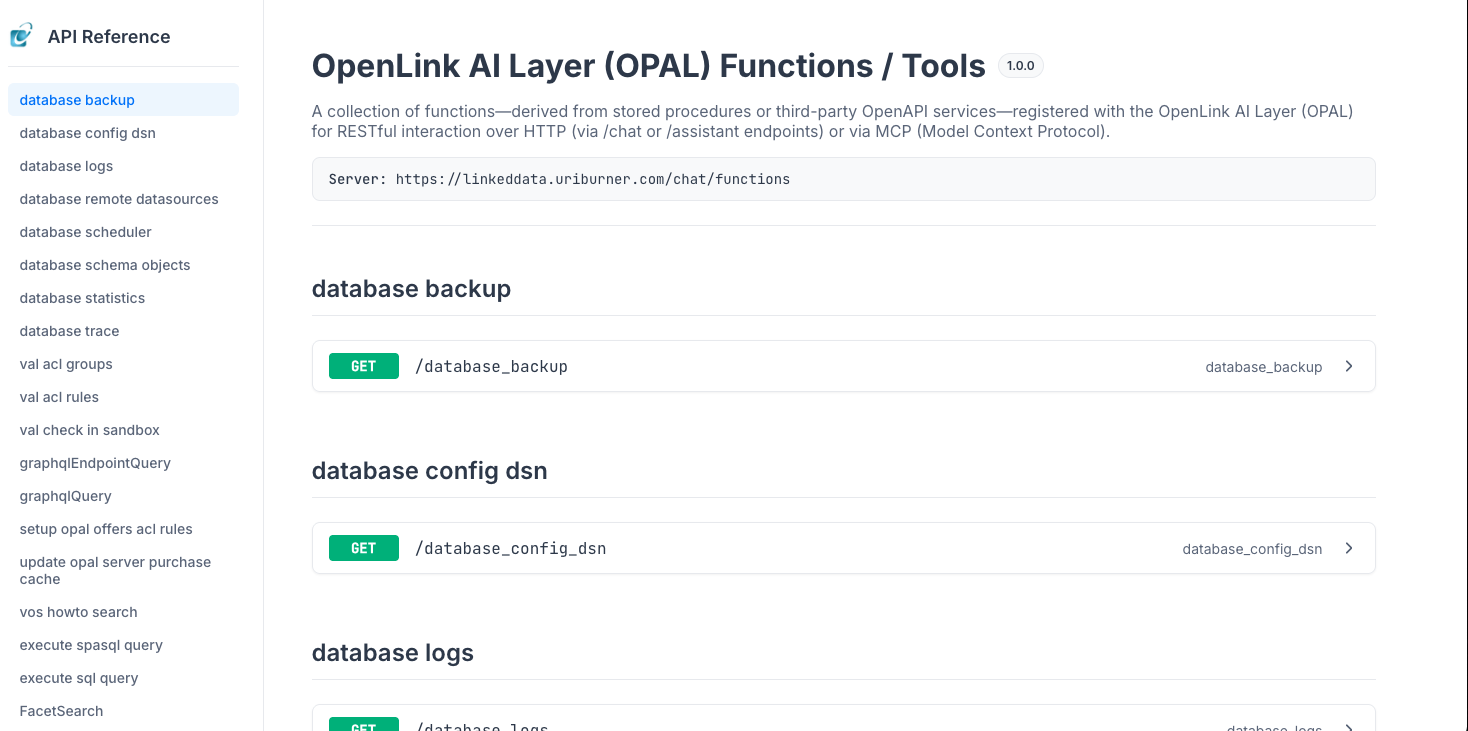
Task: Click the /database_config_dsn path text
Action: 510,549
